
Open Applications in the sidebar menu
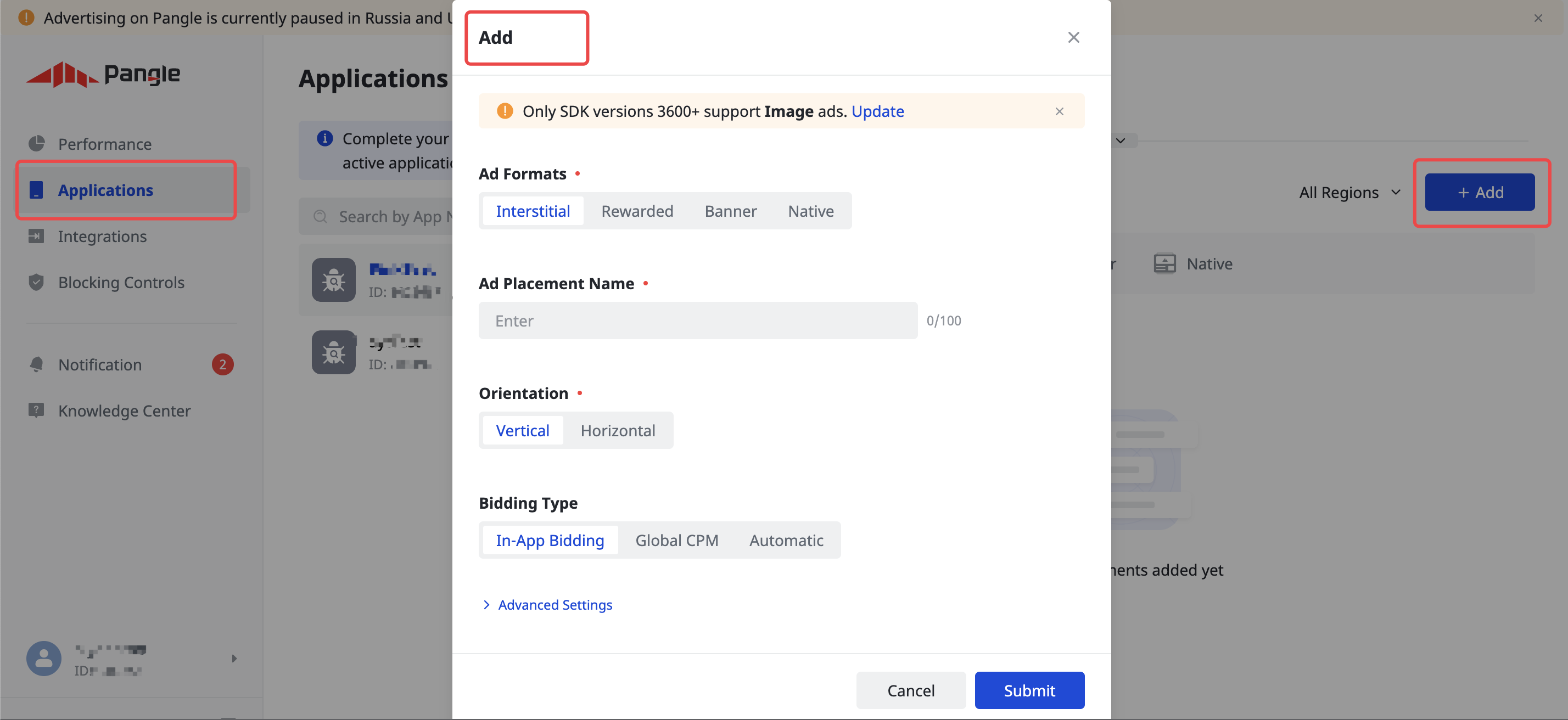tap(105, 190)
